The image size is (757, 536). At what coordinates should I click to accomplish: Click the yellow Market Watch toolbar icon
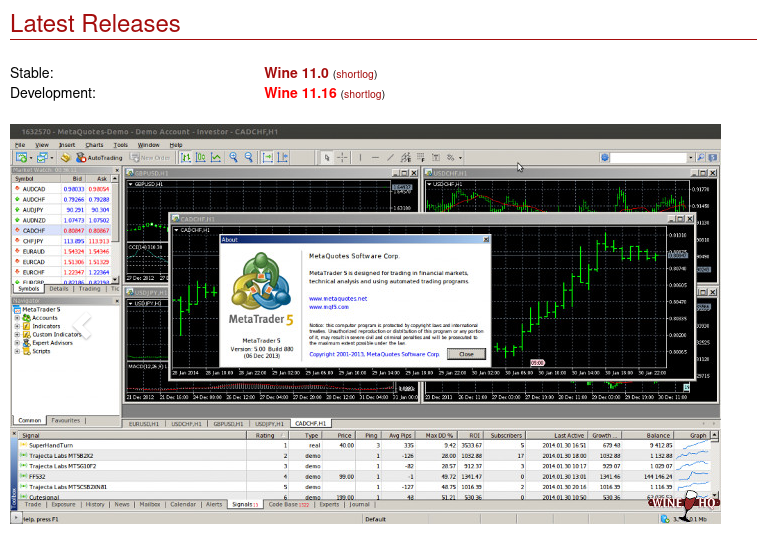point(65,157)
